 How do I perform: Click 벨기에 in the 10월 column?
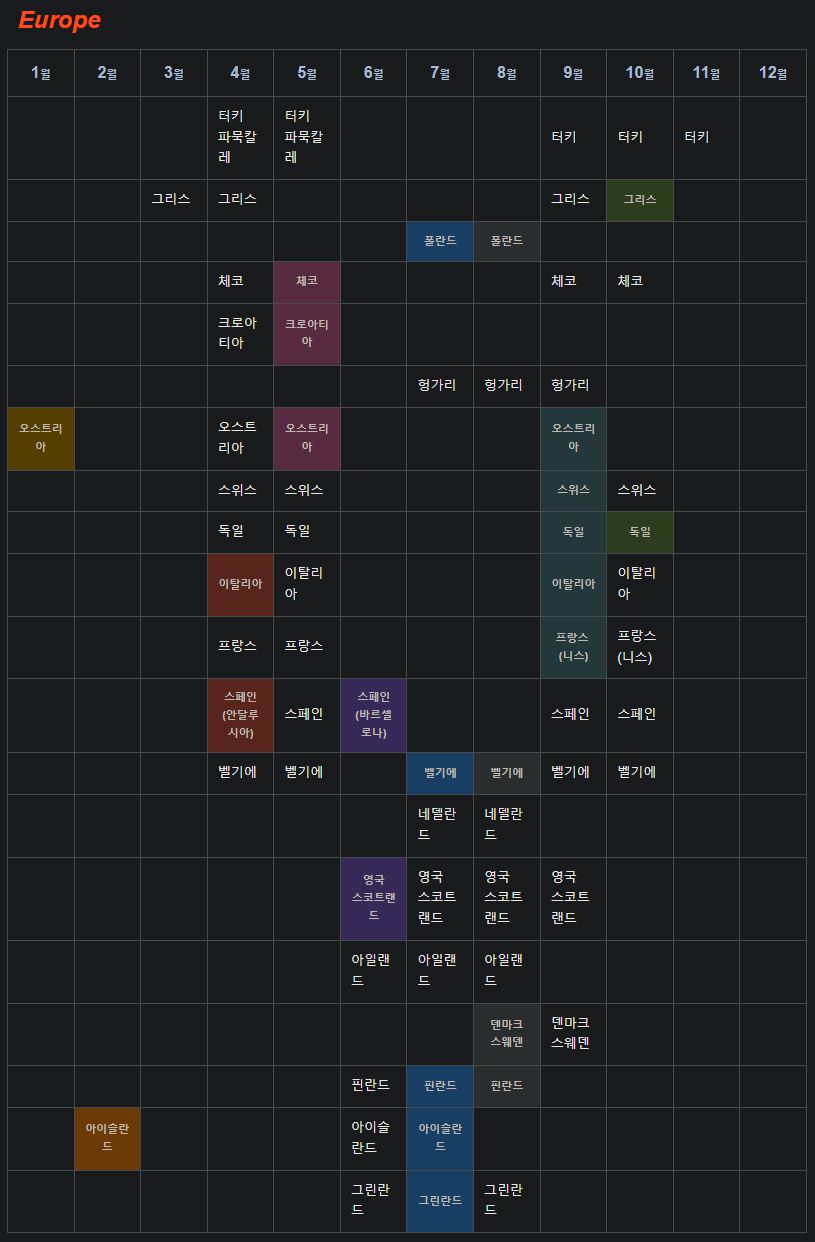[637, 772]
